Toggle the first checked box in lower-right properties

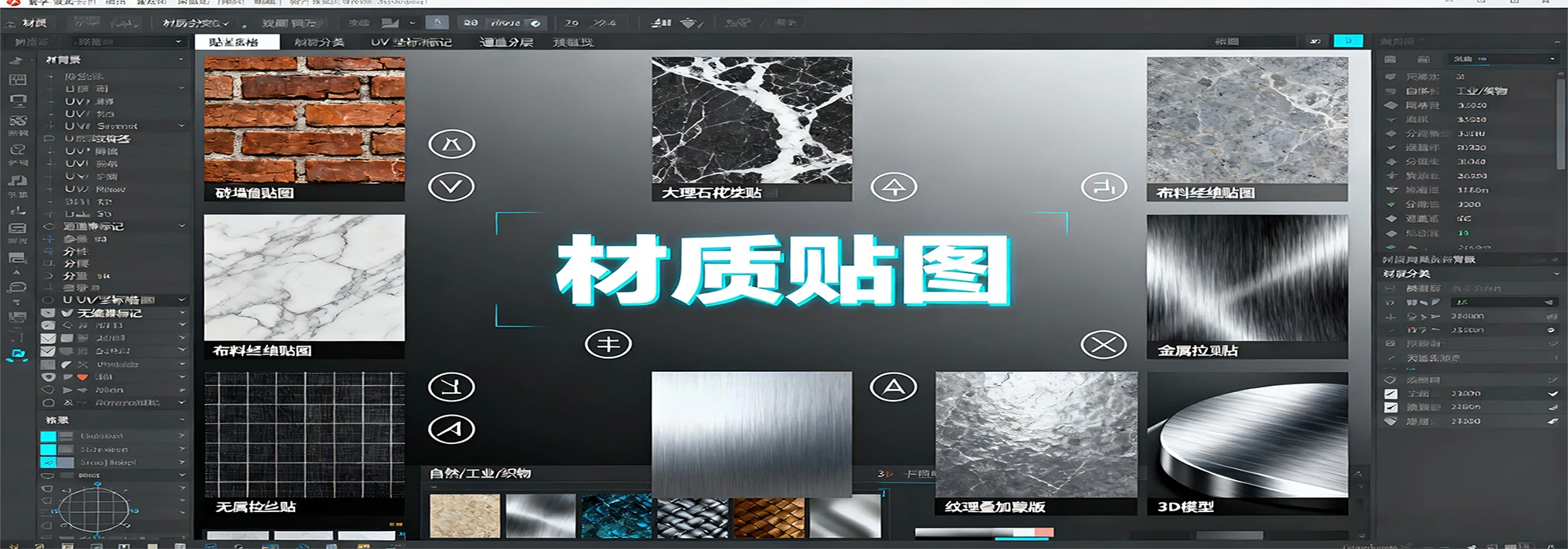[x=1391, y=394]
